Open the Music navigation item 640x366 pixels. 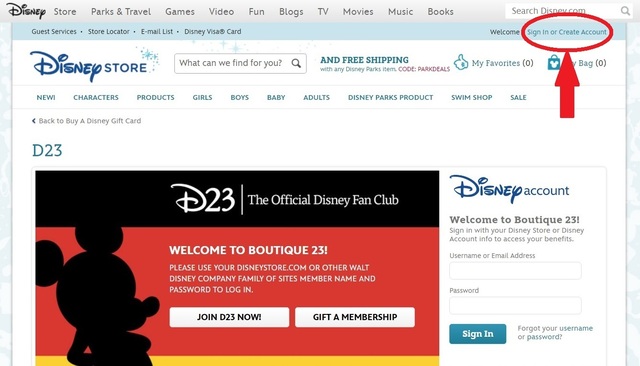[400, 12]
